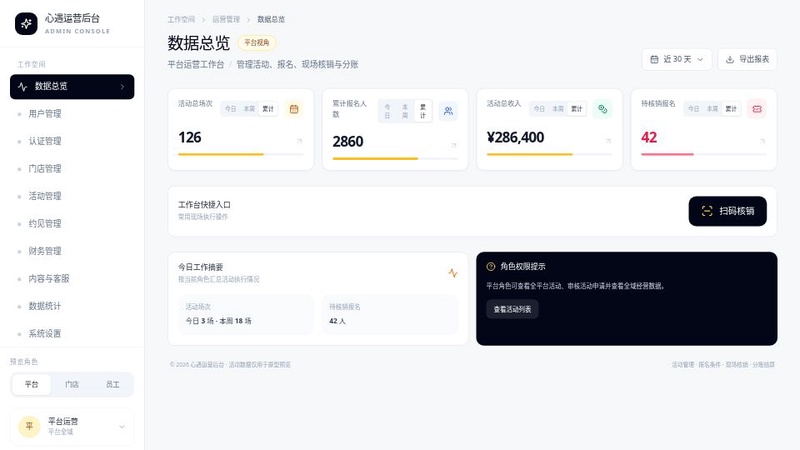The width and height of the screenshot is (800, 450).
Task: Open 财务管理 in the sidebar
Action: coord(72,252)
